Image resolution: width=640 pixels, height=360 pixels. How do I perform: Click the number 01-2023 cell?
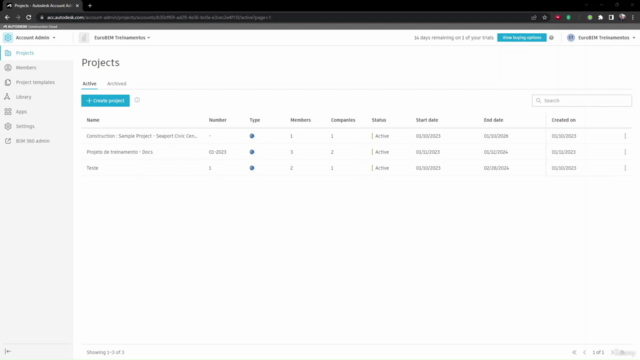click(218, 152)
